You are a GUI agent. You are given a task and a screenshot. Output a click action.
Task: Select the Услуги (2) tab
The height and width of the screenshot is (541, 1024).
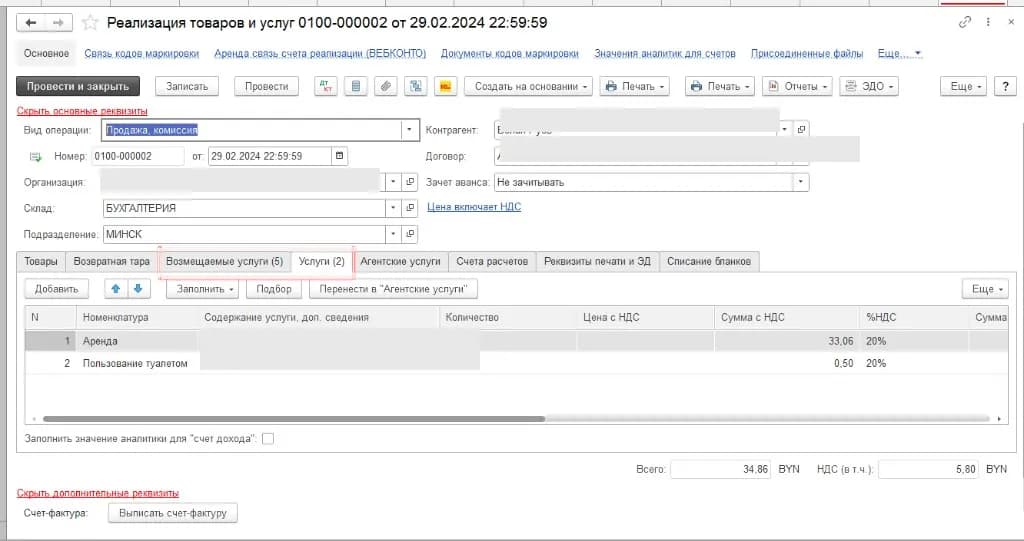pyautogui.click(x=321, y=261)
